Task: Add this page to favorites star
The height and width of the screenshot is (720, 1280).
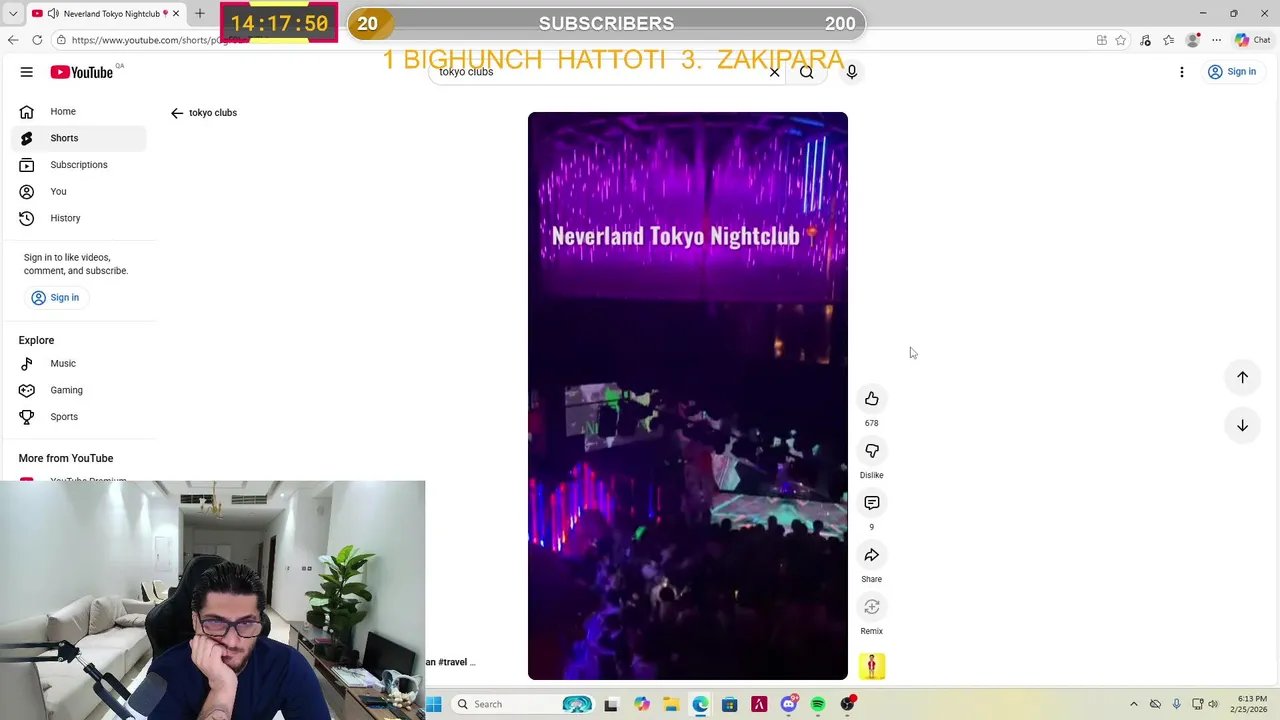Action: tap(1121, 40)
